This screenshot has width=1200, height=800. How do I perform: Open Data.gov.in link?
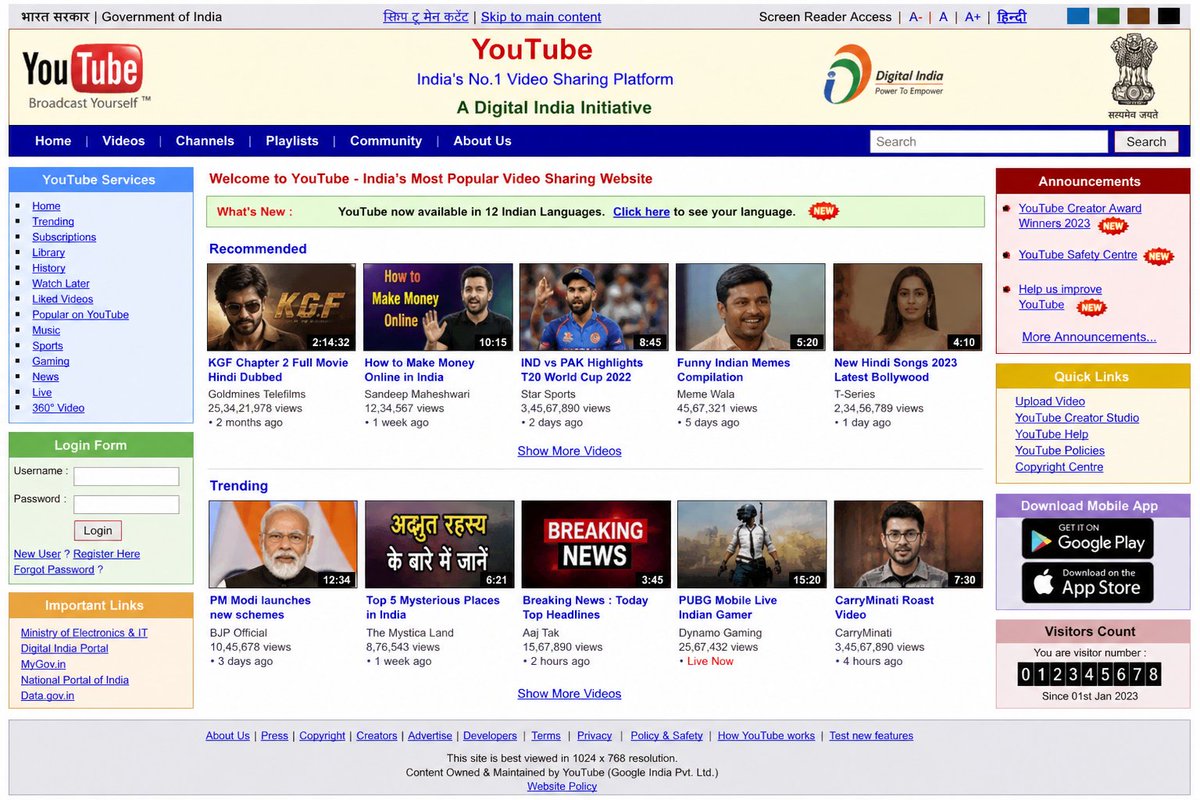tap(47, 696)
